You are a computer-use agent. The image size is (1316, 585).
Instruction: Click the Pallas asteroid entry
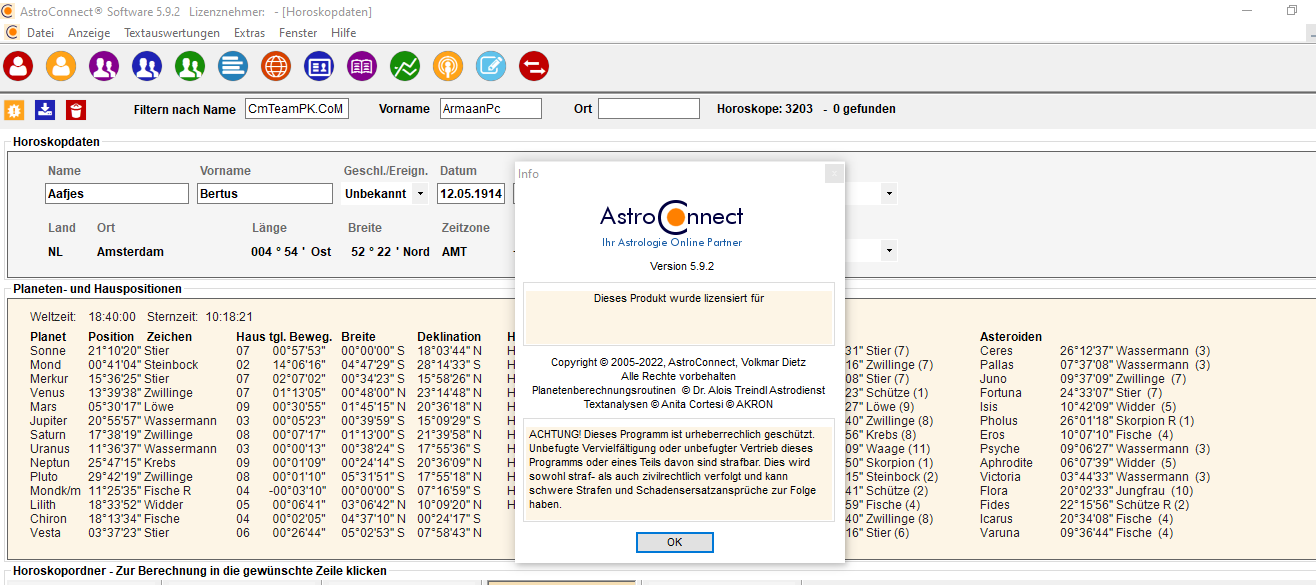(997, 365)
